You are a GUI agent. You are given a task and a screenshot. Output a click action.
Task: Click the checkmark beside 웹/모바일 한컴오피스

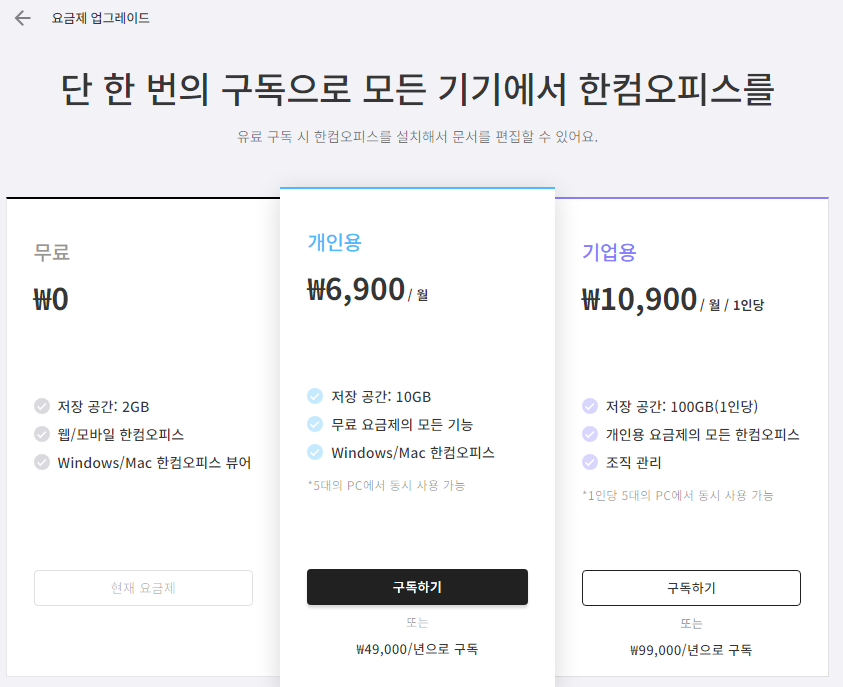[x=40, y=433]
